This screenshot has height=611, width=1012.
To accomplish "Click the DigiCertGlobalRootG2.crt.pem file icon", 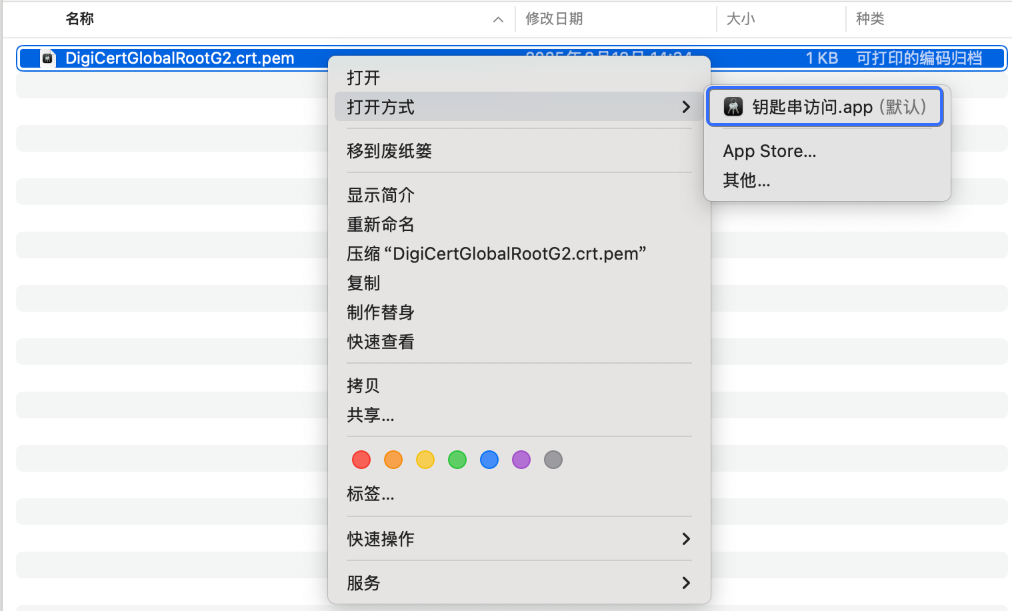I will click(48, 58).
